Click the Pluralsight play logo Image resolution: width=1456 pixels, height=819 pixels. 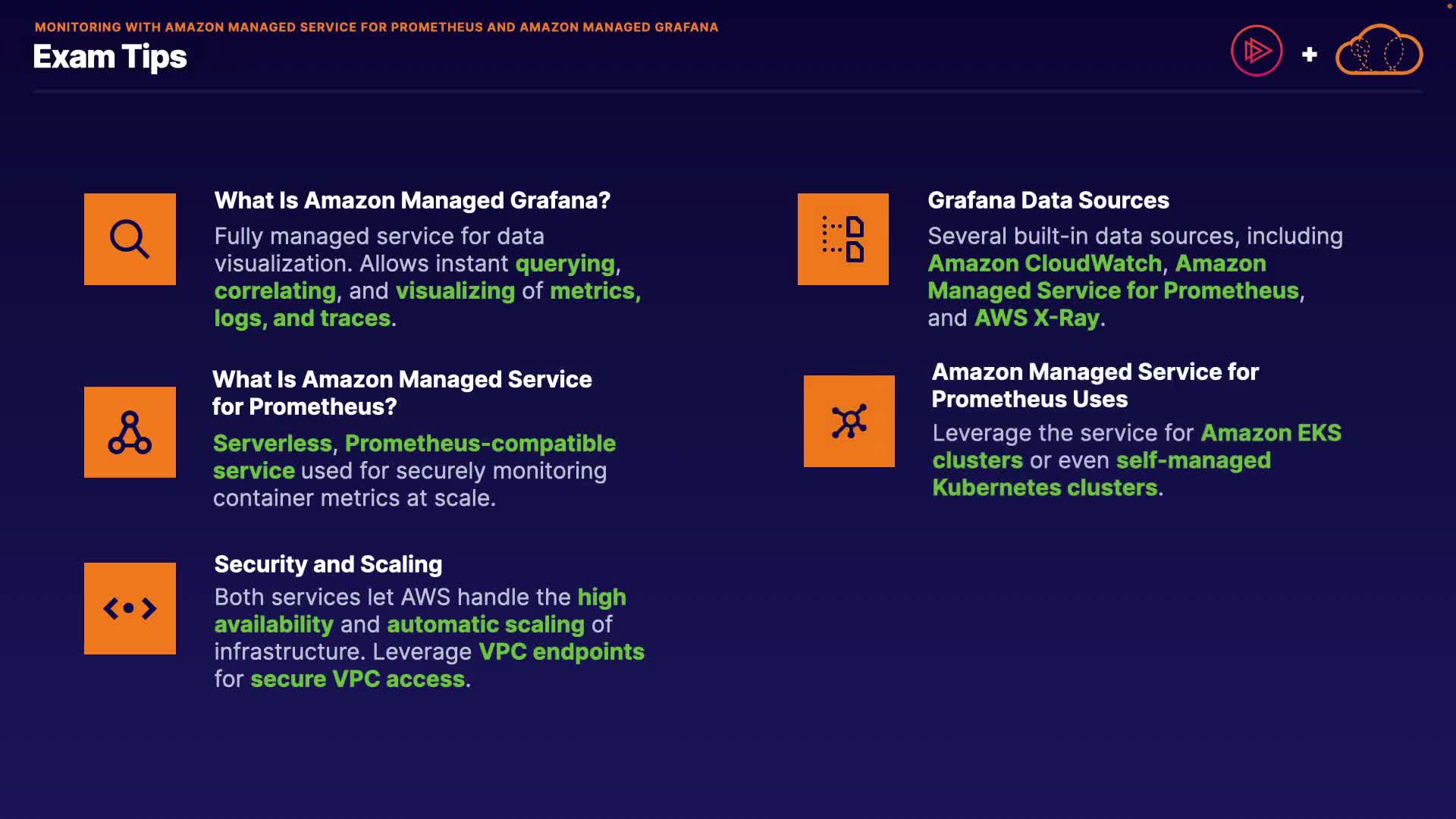coord(1257,52)
